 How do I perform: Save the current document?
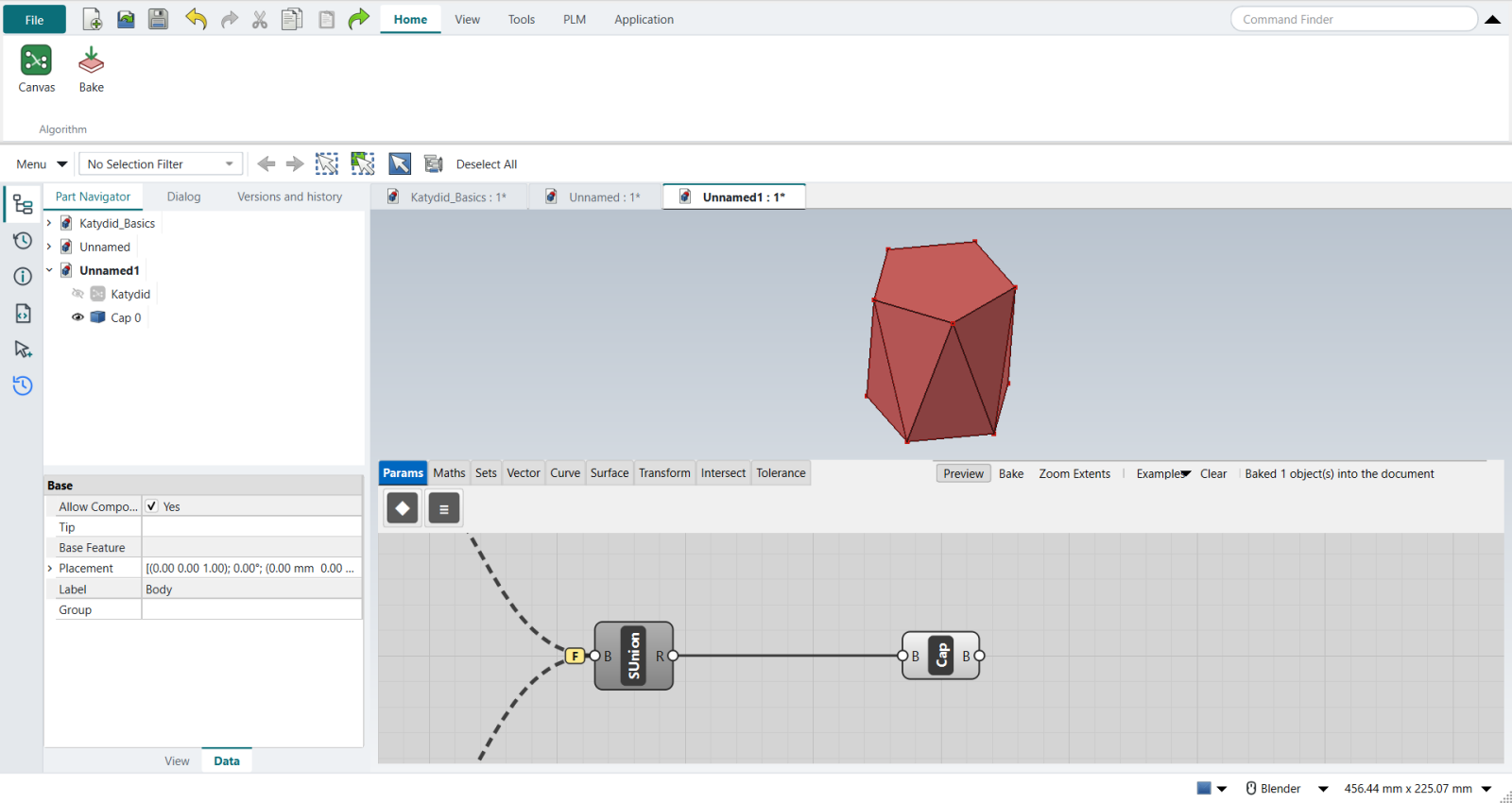(x=158, y=19)
